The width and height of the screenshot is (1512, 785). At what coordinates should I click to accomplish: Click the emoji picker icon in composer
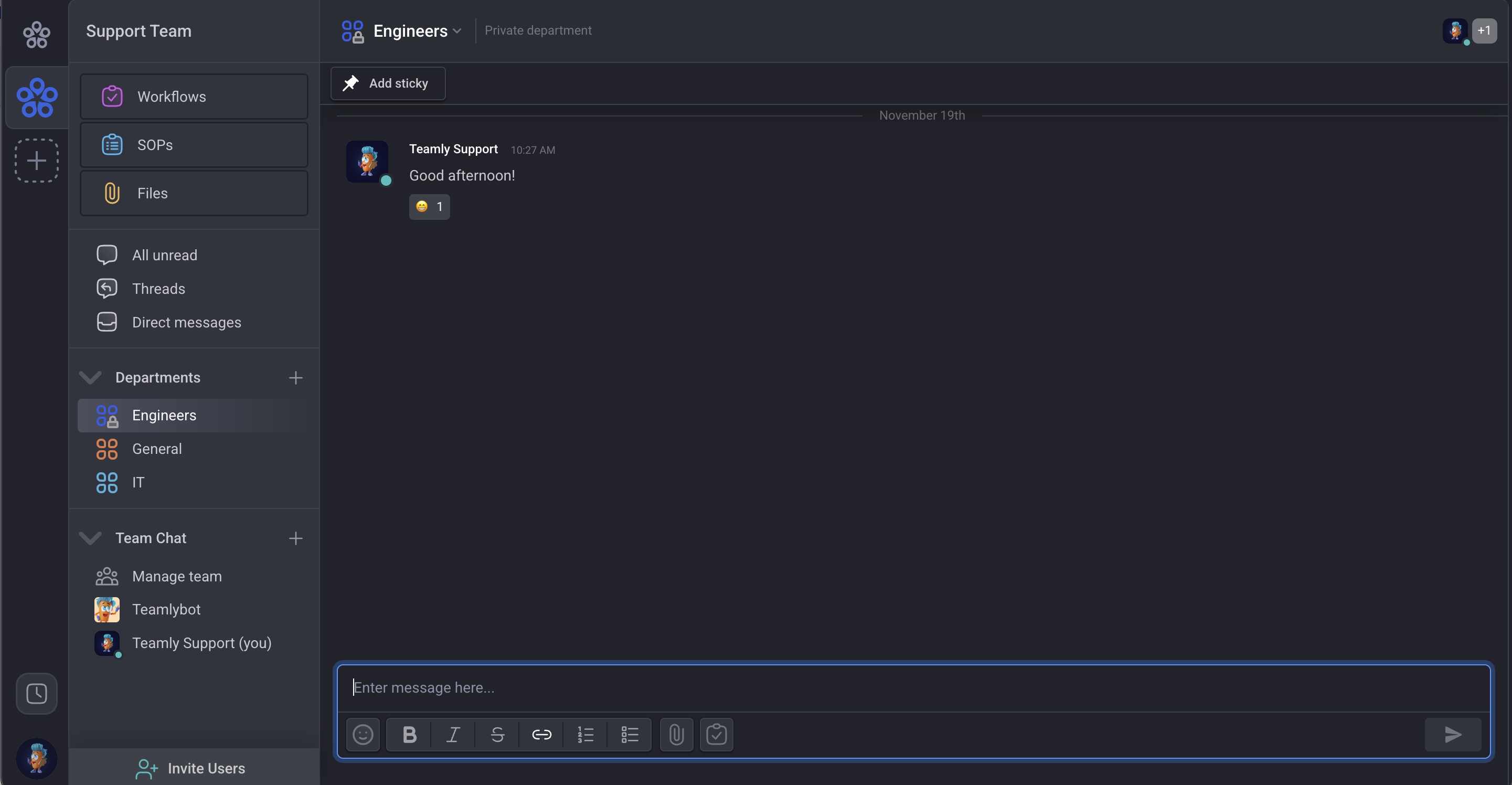(x=363, y=735)
